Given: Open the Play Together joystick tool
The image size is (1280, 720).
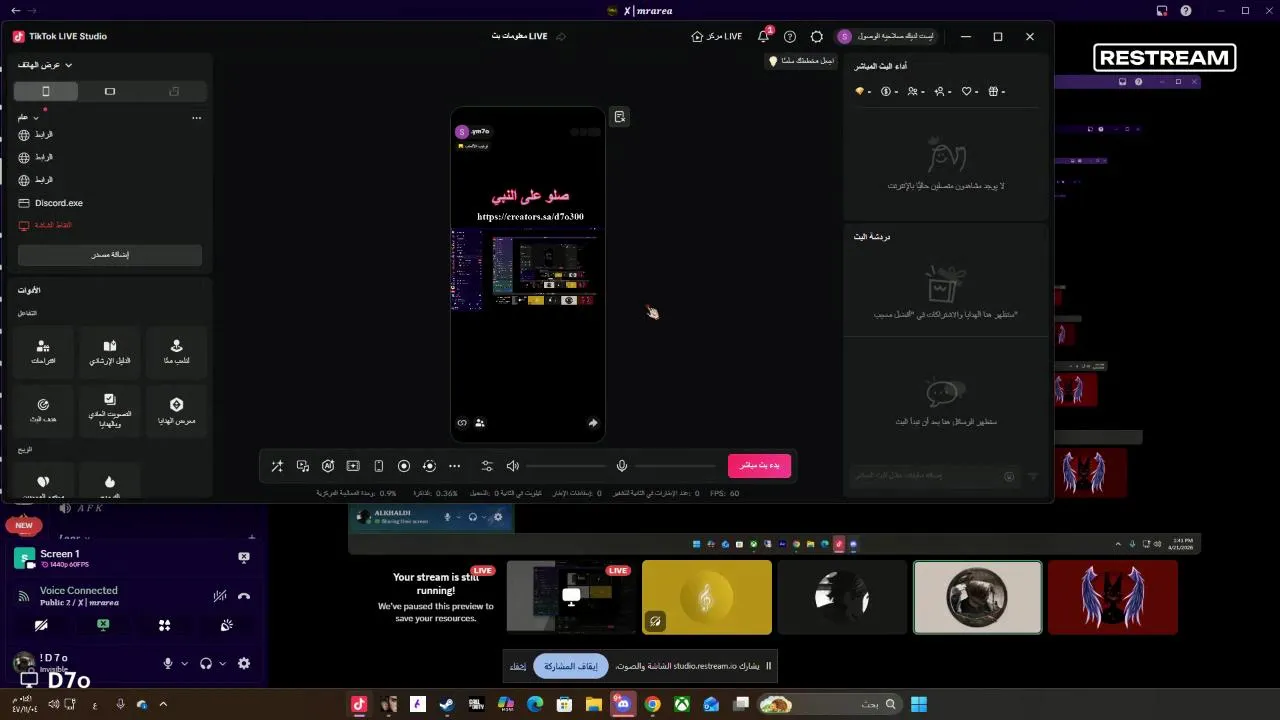Looking at the screenshot, I should pos(177,351).
